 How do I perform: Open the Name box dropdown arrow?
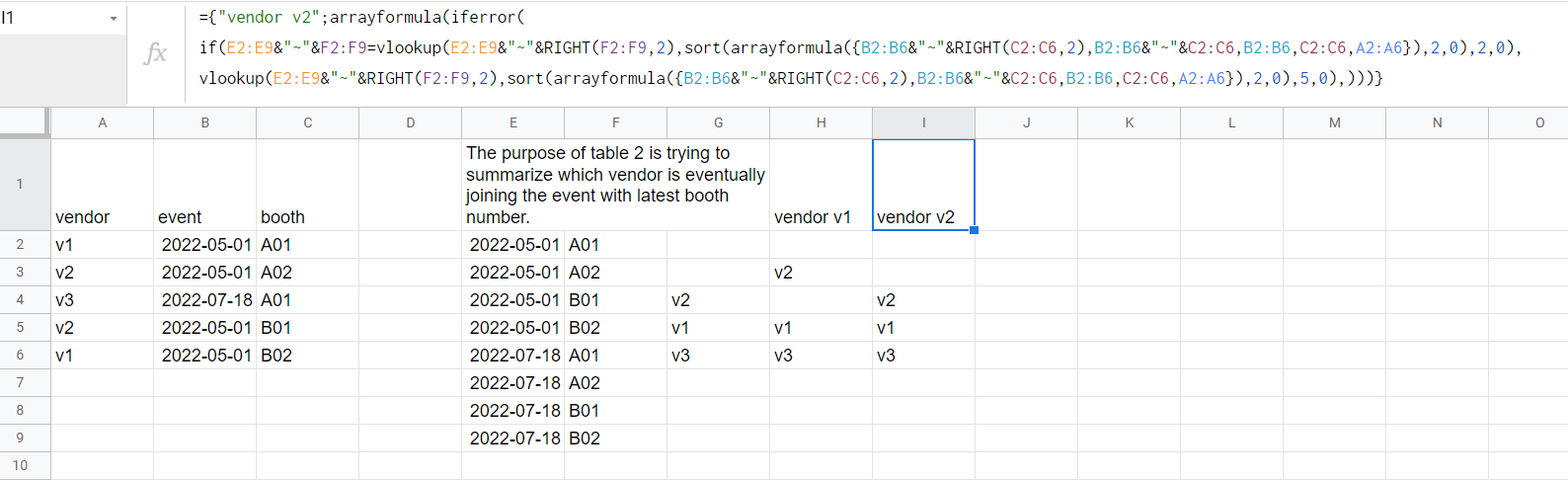pyautogui.click(x=114, y=19)
